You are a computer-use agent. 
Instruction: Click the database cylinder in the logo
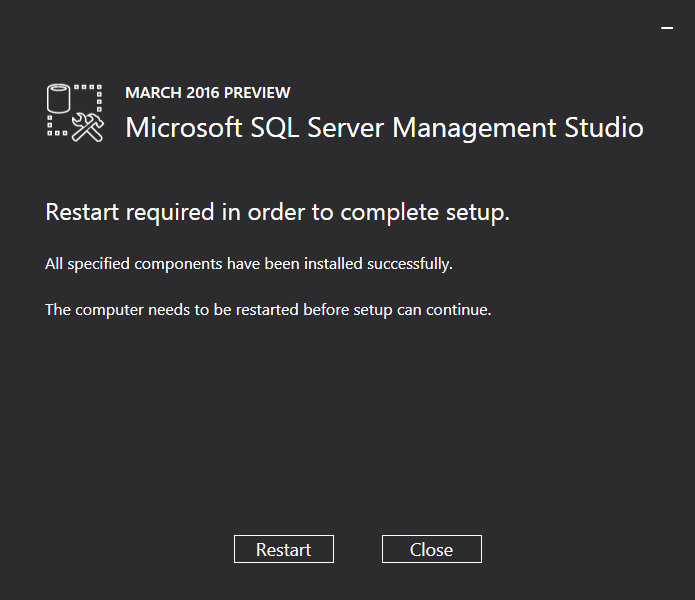59,98
